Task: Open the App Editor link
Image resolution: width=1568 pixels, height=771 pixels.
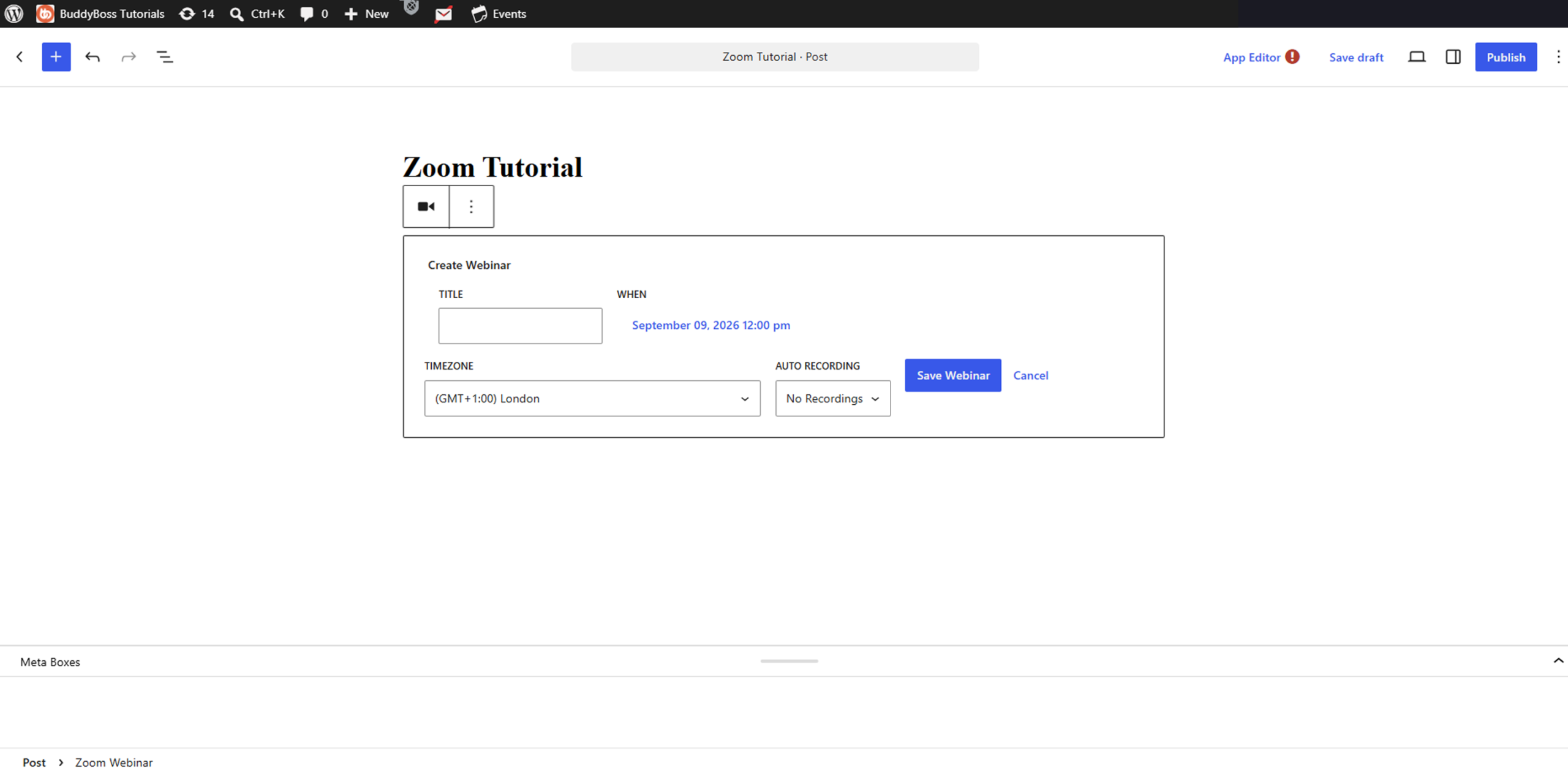Action: click(1251, 58)
